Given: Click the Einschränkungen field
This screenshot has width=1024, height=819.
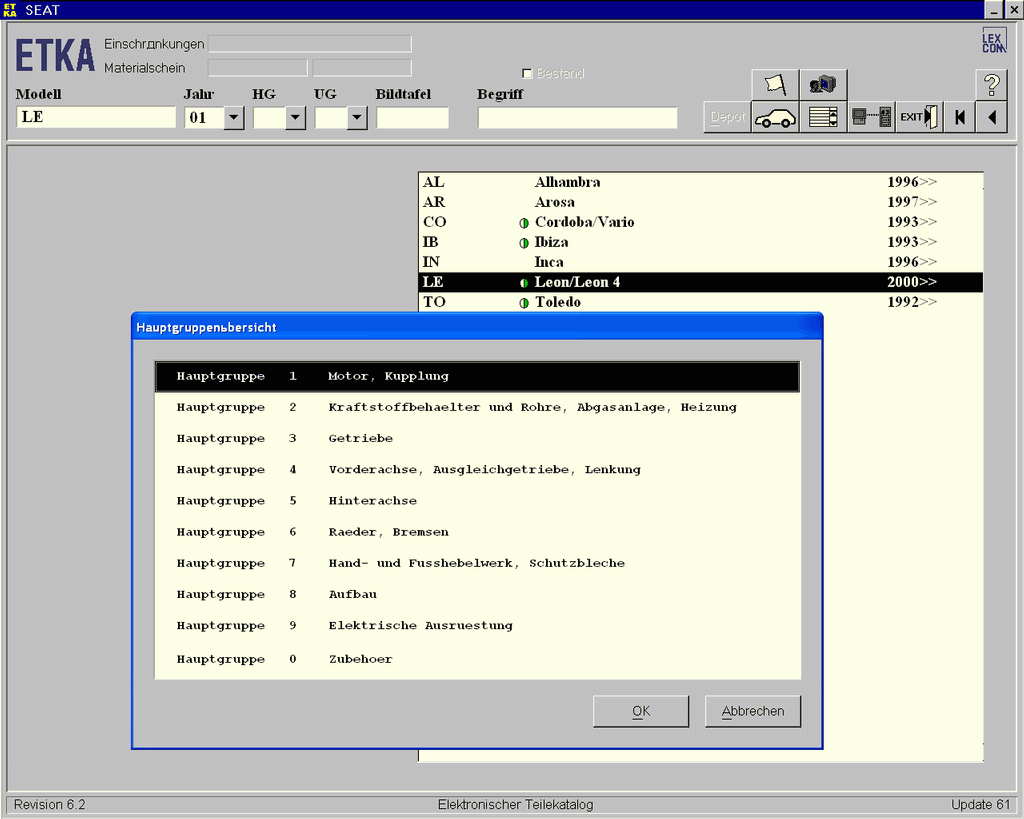Looking at the screenshot, I should [310, 44].
